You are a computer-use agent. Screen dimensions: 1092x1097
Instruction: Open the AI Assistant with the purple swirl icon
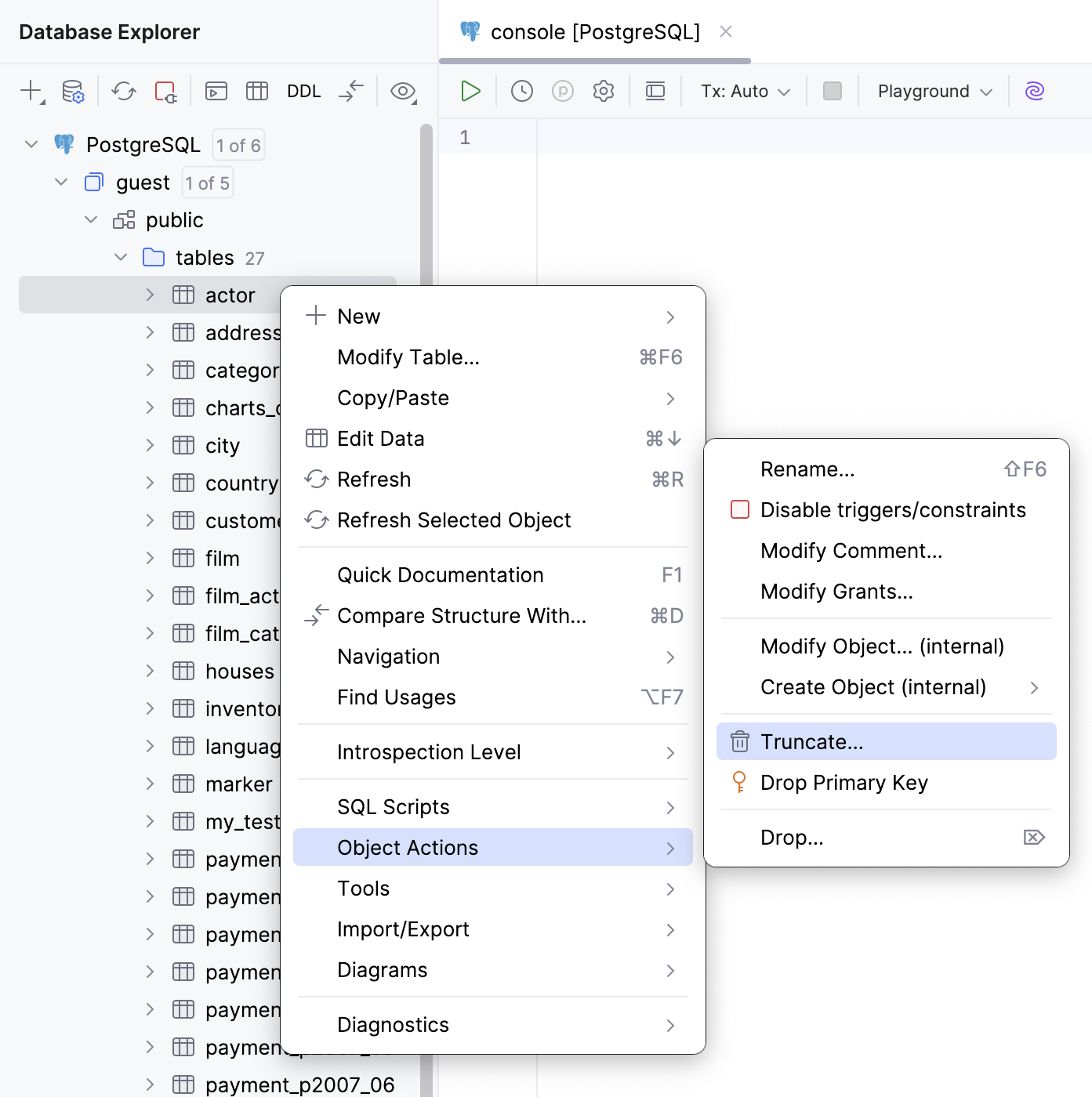[x=1034, y=91]
